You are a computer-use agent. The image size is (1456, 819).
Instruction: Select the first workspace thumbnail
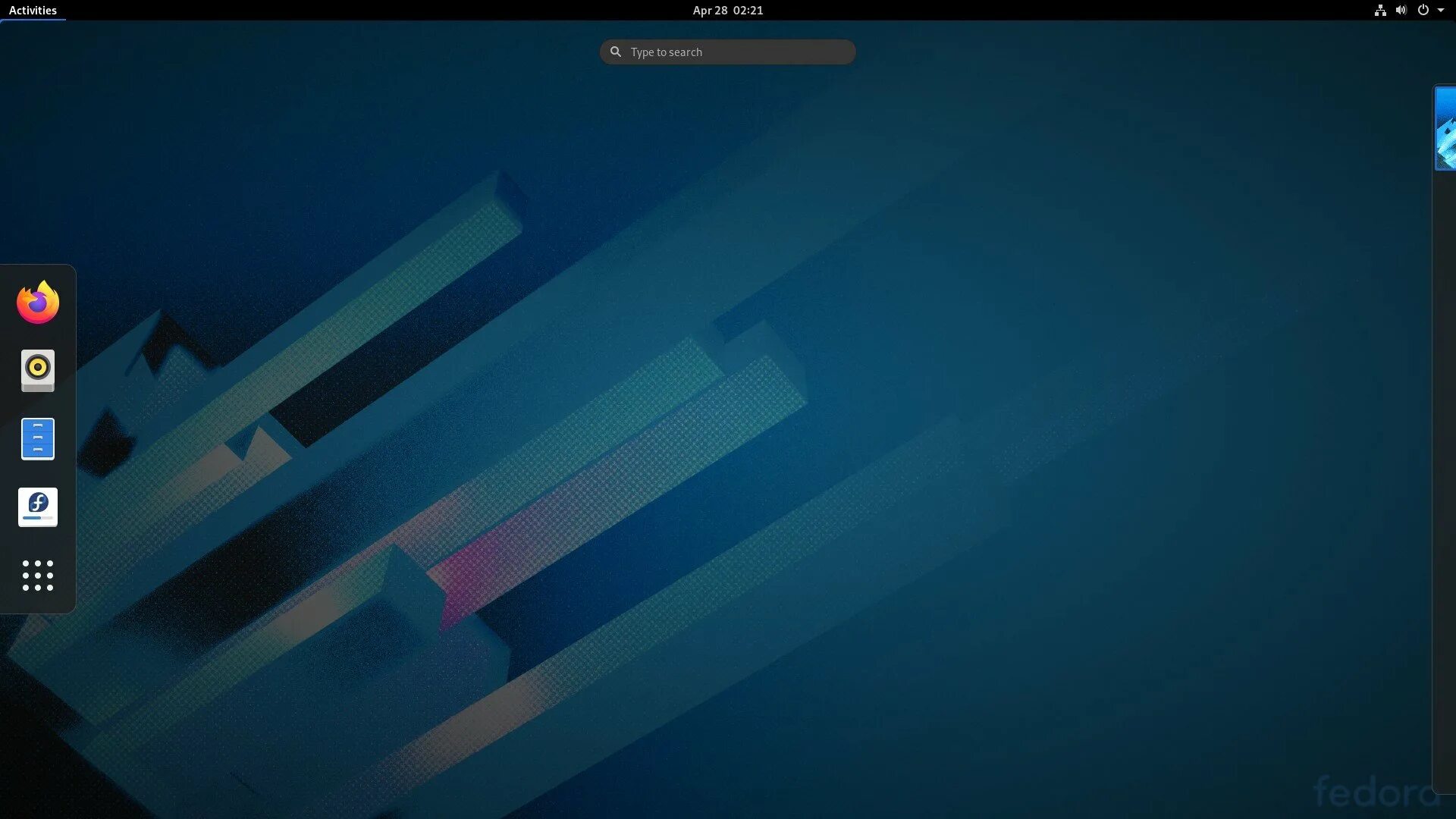point(1445,128)
